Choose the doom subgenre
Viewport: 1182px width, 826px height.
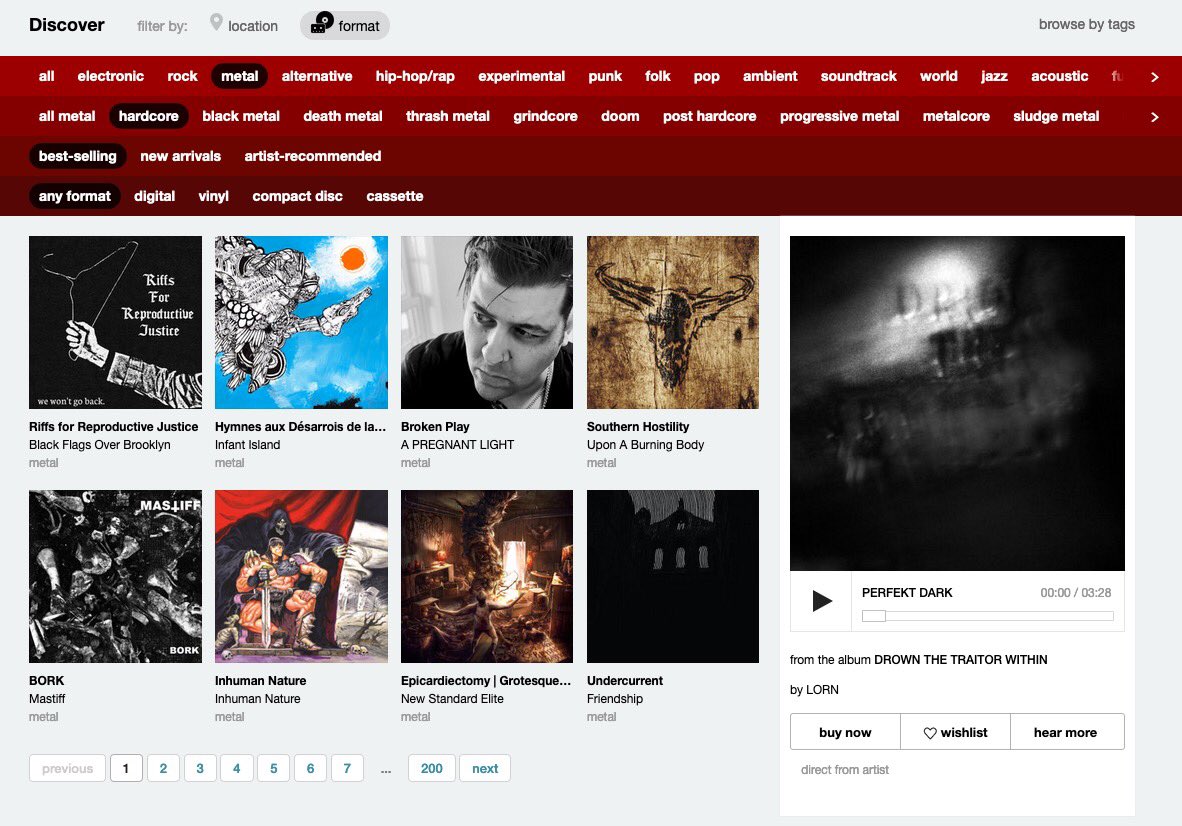click(x=620, y=116)
